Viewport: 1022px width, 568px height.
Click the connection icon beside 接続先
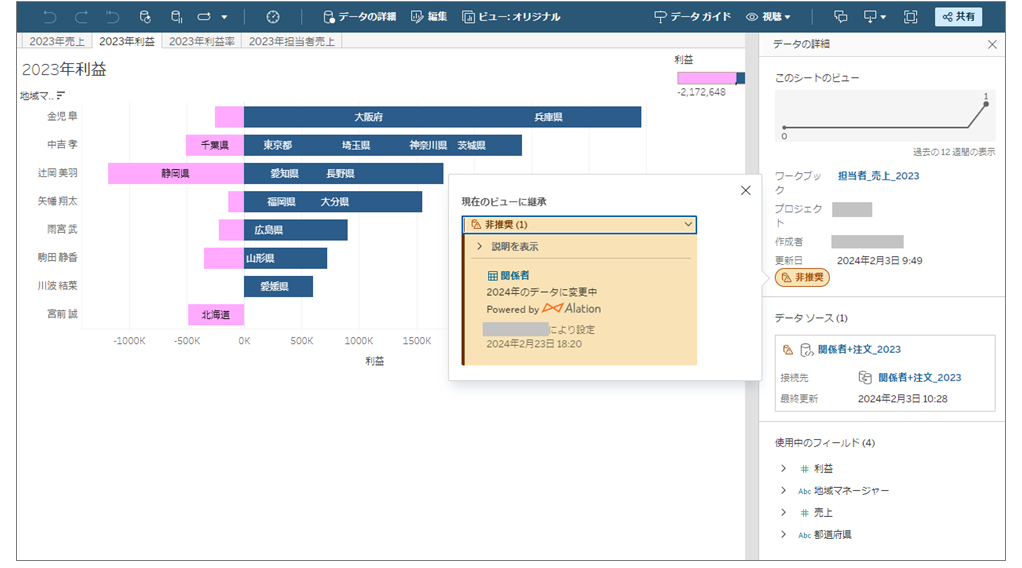pos(865,378)
